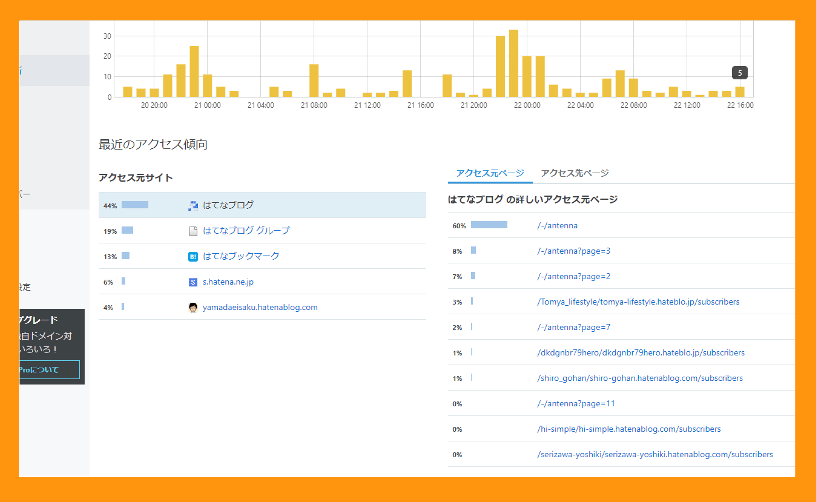Click the はてなブックマーク blue icon
816x502 pixels.
pos(193,256)
